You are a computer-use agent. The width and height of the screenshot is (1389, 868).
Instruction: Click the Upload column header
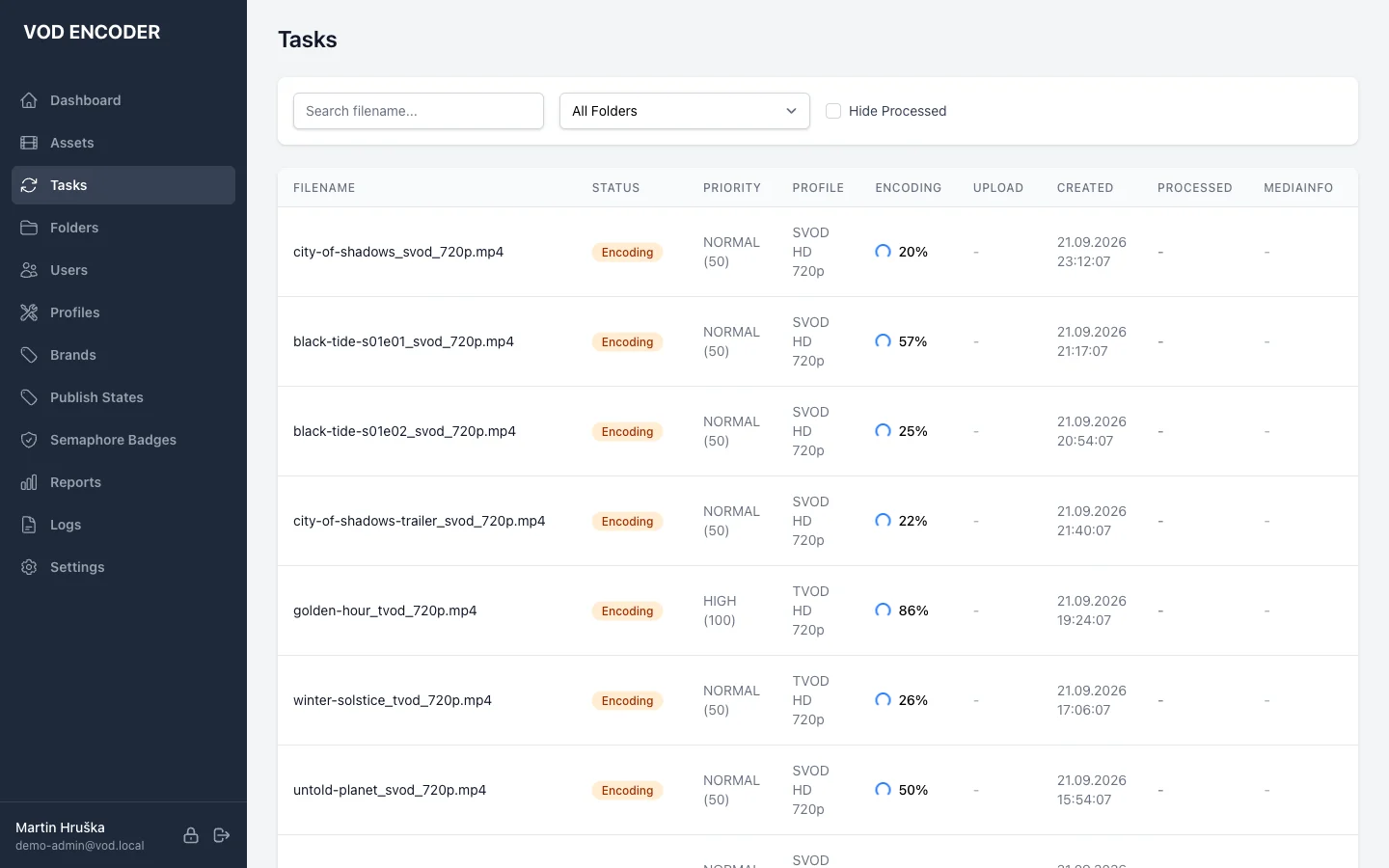tap(998, 188)
